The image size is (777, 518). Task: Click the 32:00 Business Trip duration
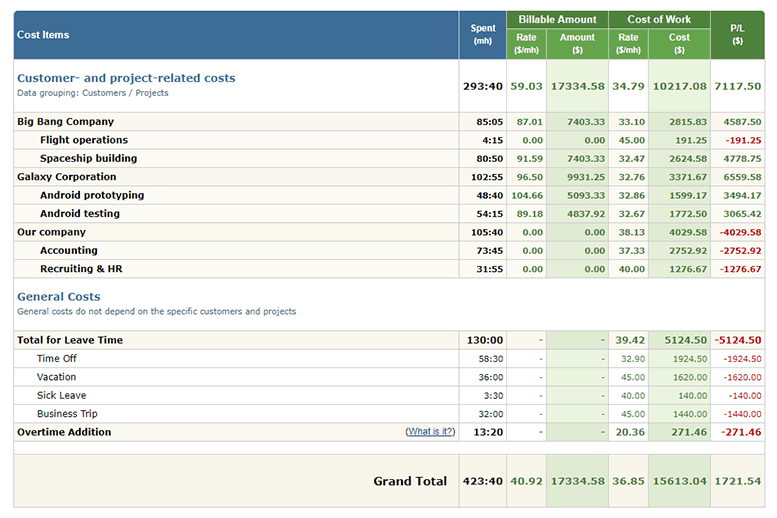(x=491, y=413)
